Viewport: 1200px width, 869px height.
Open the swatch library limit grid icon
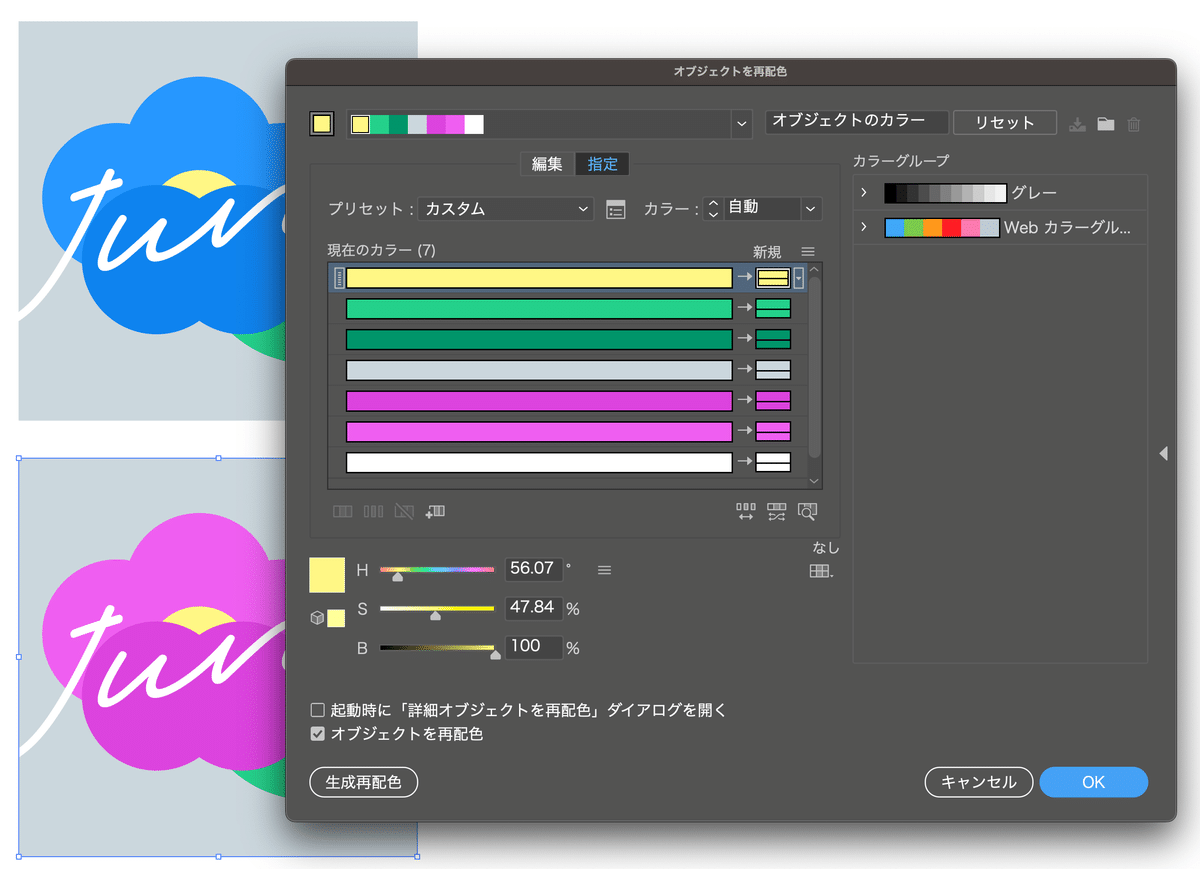[x=819, y=570]
